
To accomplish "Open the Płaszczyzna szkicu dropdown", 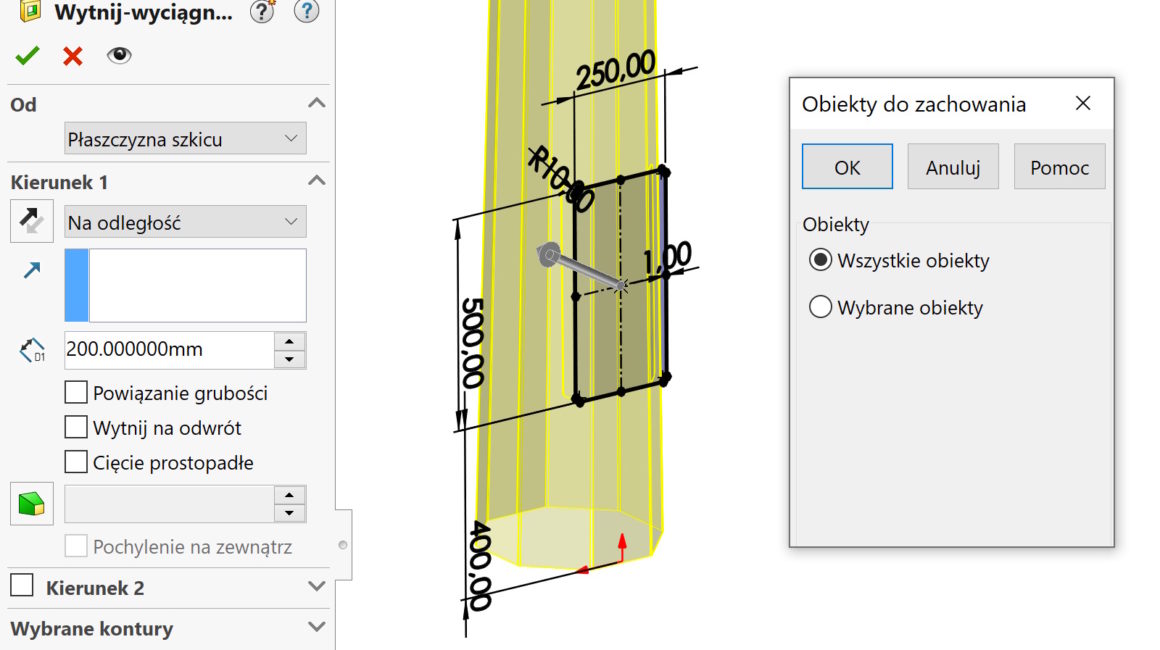I will [185, 139].
